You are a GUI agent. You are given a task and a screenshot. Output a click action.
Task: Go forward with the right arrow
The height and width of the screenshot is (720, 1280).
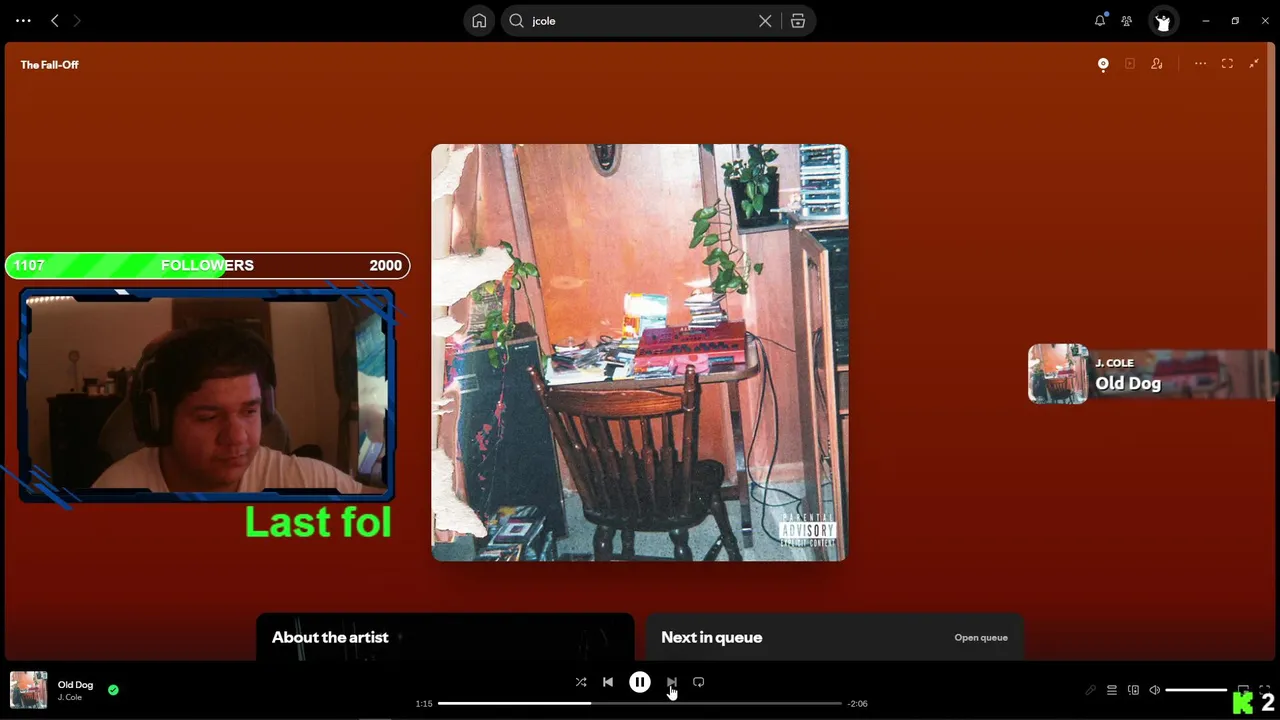tap(77, 20)
